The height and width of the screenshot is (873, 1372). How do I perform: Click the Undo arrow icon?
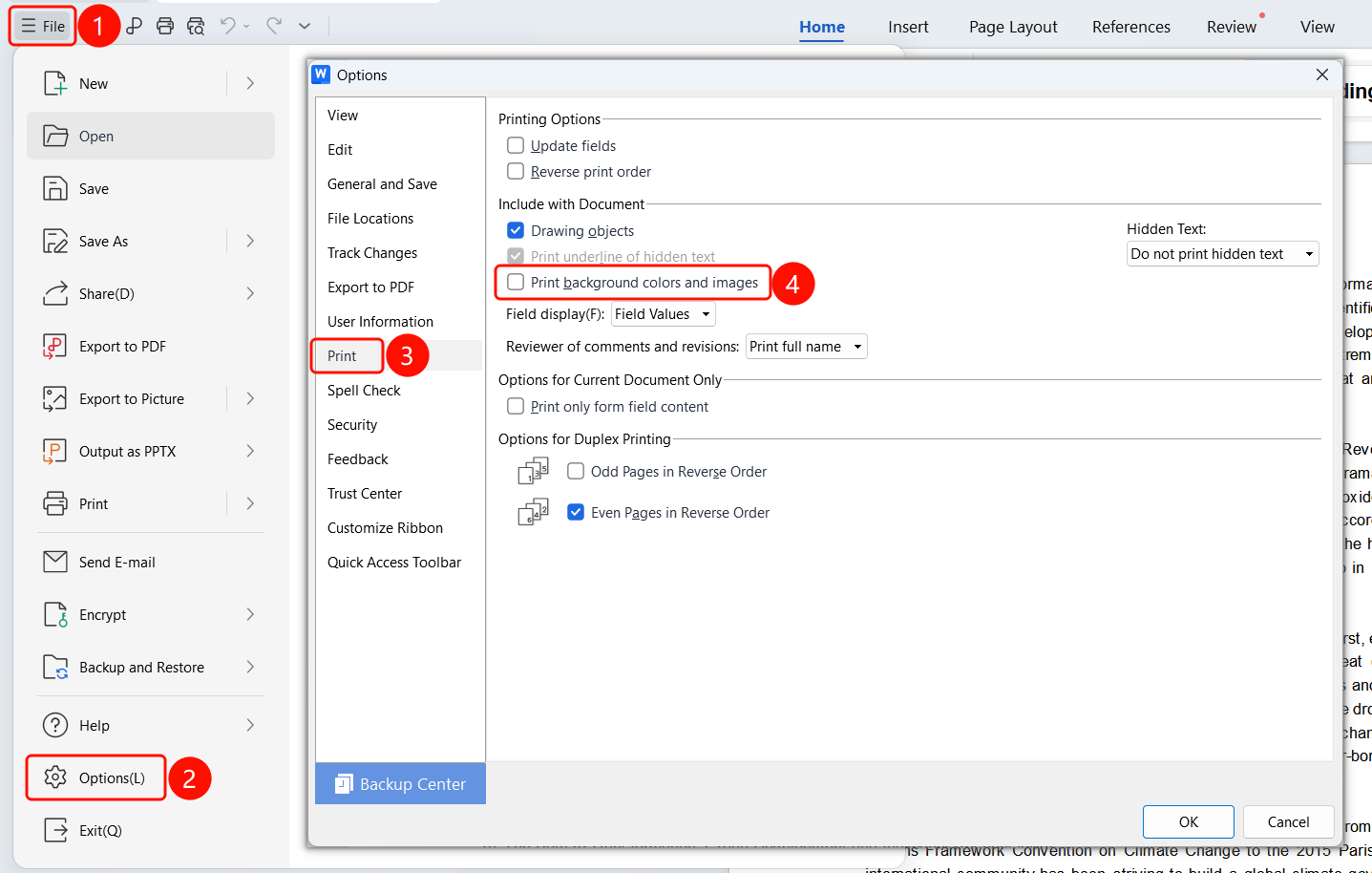[227, 26]
